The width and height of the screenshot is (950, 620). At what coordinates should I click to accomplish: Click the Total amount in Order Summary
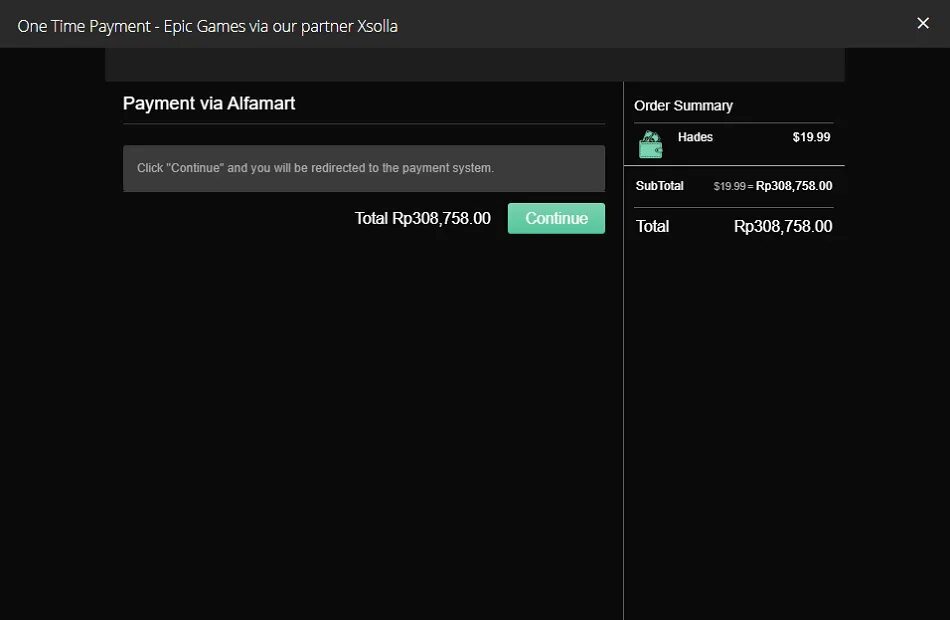click(783, 226)
